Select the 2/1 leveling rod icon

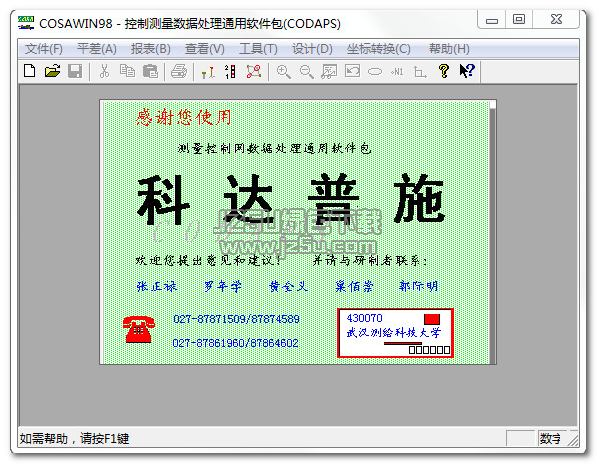point(230,71)
